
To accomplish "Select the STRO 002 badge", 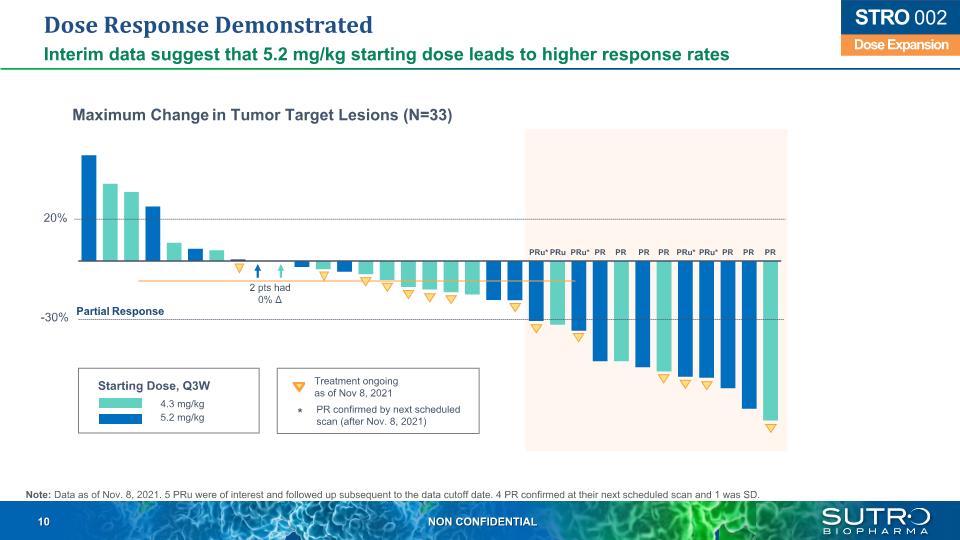I will [x=895, y=19].
